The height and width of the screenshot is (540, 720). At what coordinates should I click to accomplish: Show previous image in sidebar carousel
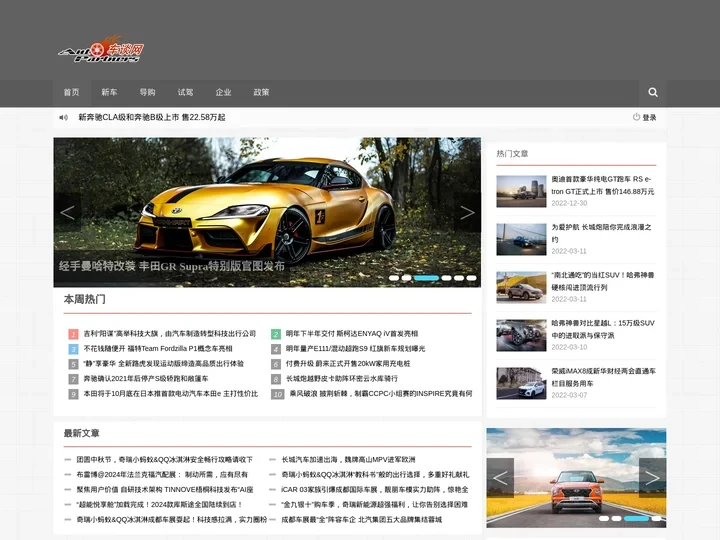coord(500,478)
